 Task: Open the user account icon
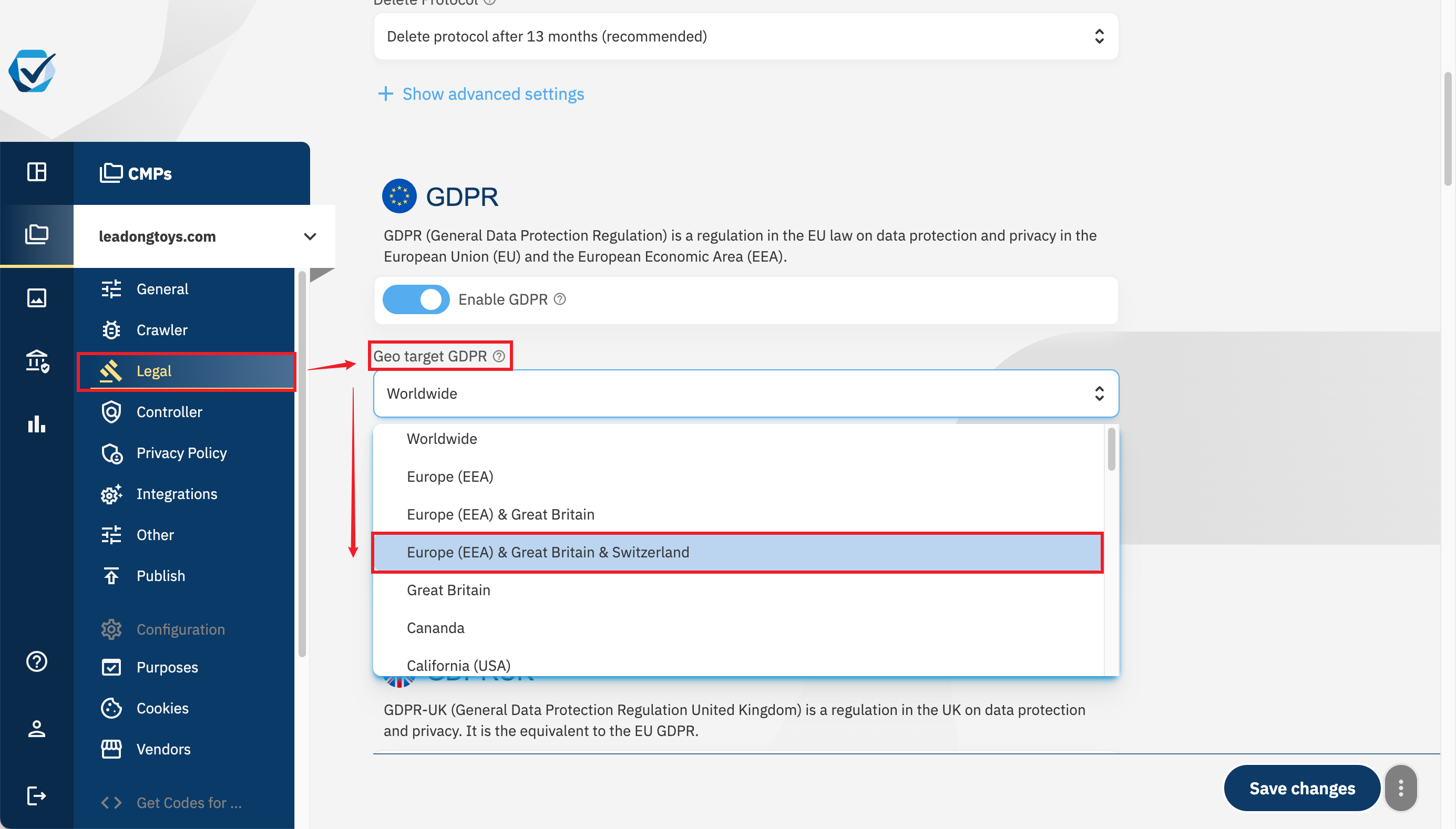pyautogui.click(x=36, y=728)
